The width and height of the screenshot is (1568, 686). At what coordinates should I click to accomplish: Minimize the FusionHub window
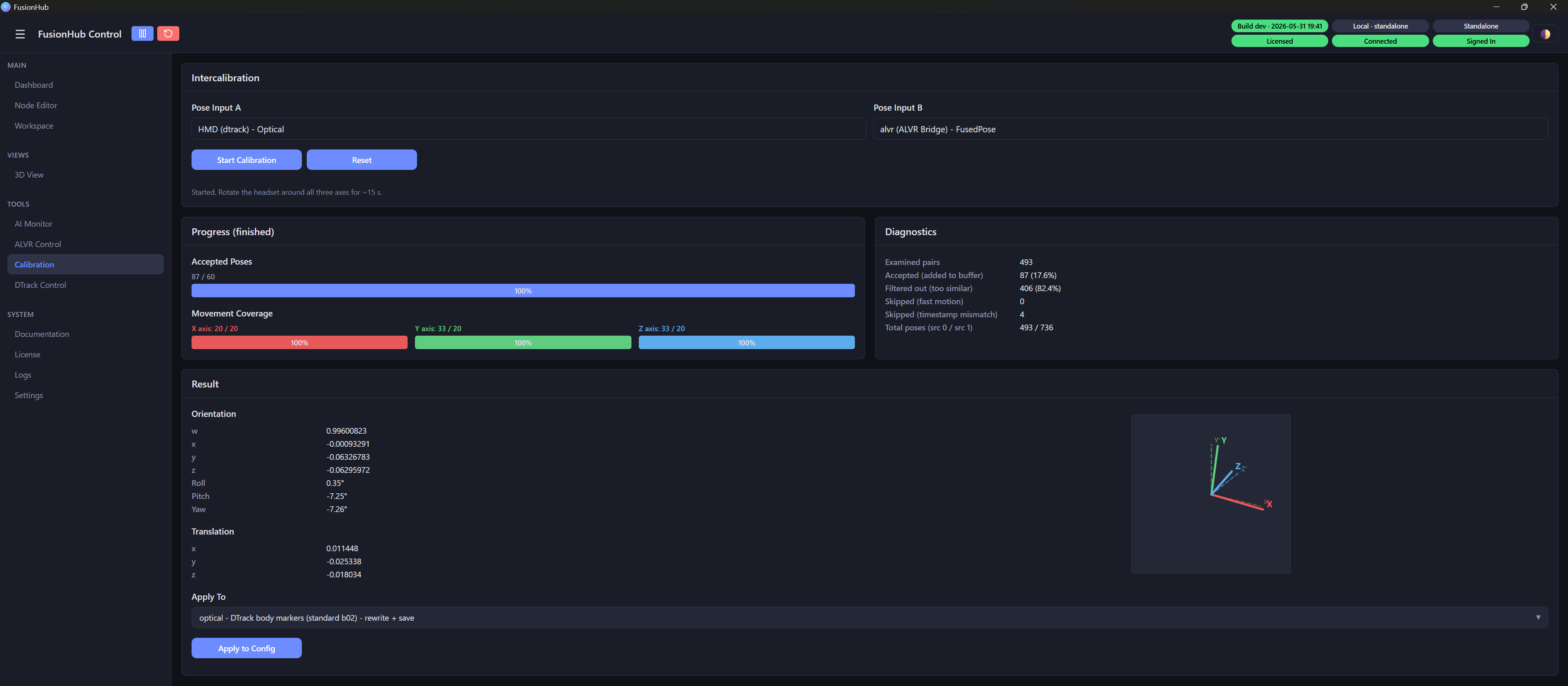(x=1496, y=7)
